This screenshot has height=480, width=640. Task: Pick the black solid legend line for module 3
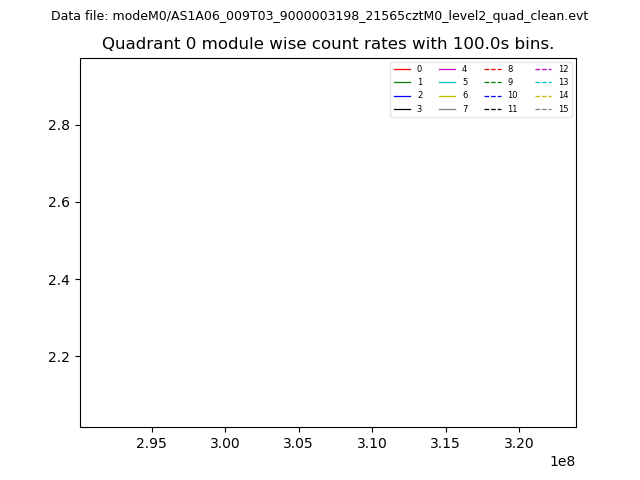tap(402, 109)
